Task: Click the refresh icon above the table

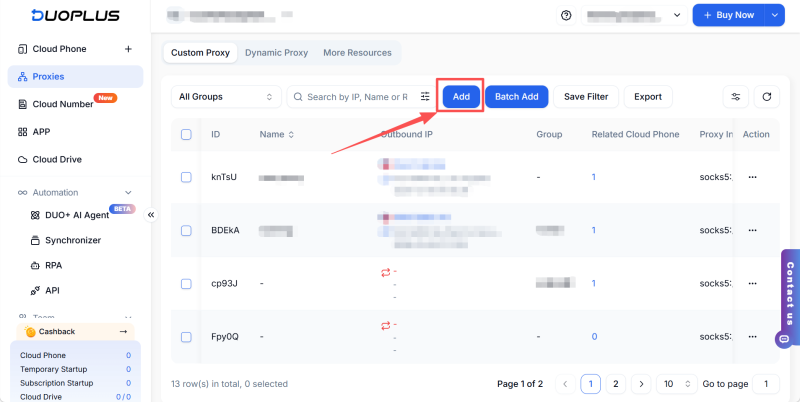Action: point(767,97)
